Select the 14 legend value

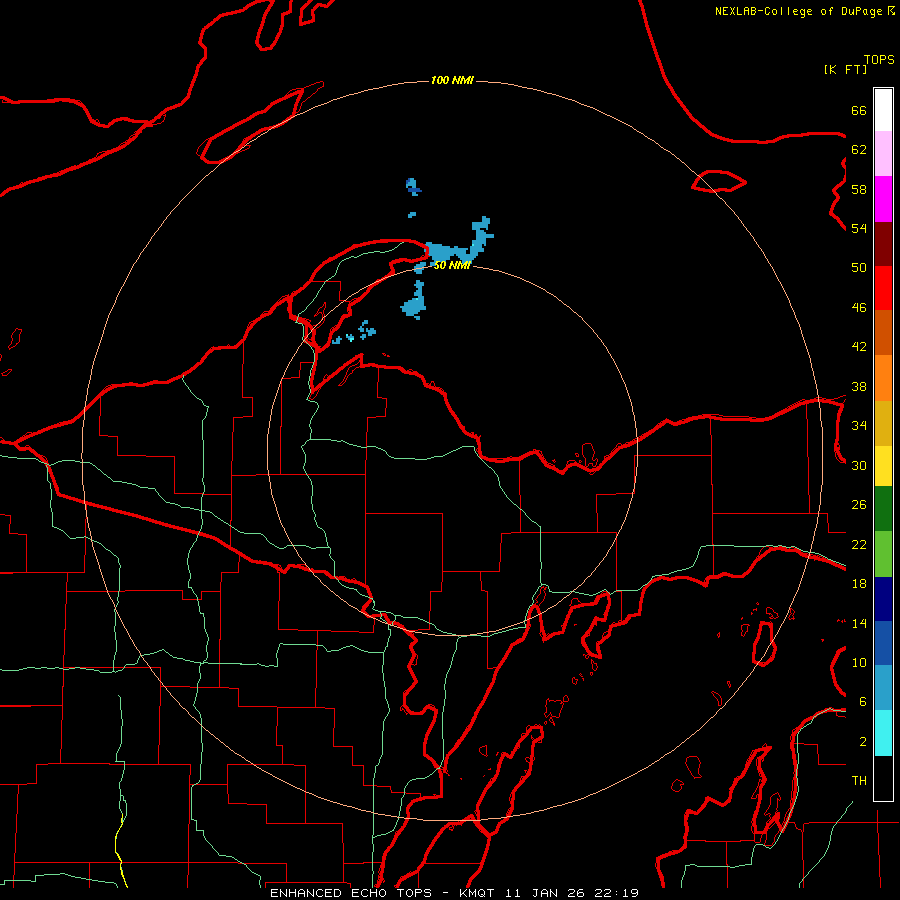tap(859, 623)
